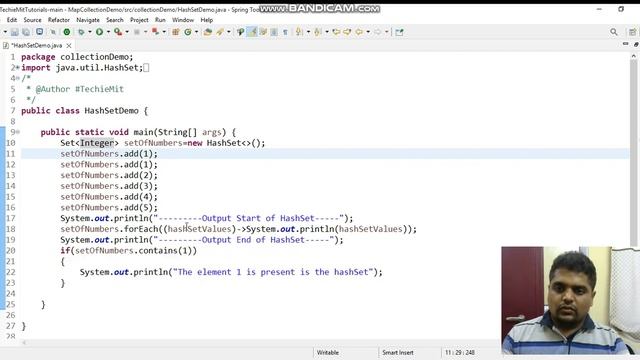Open the Run menu
This screenshot has height=360, width=640.
pyautogui.click(x=160, y=20)
